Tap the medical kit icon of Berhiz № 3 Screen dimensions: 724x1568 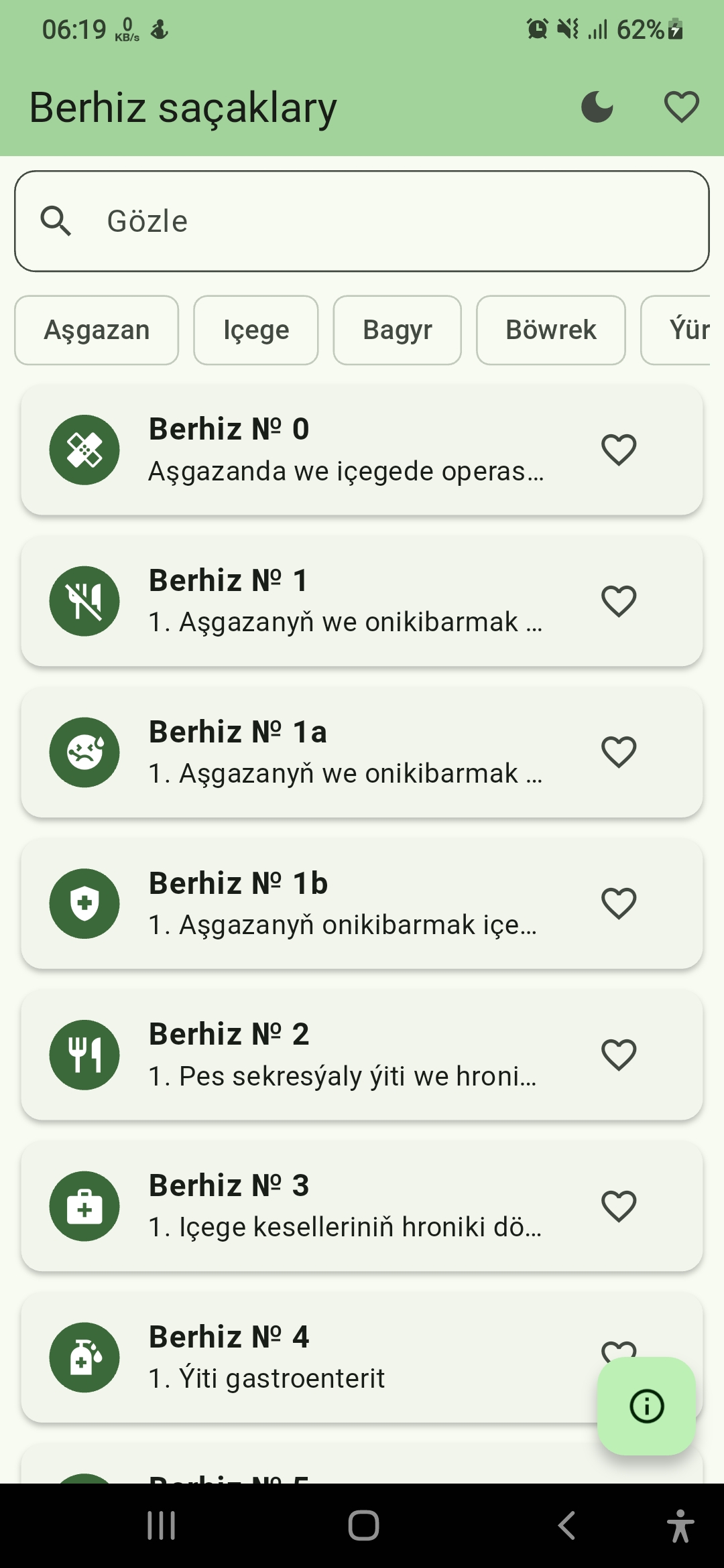pos(84,1206)
